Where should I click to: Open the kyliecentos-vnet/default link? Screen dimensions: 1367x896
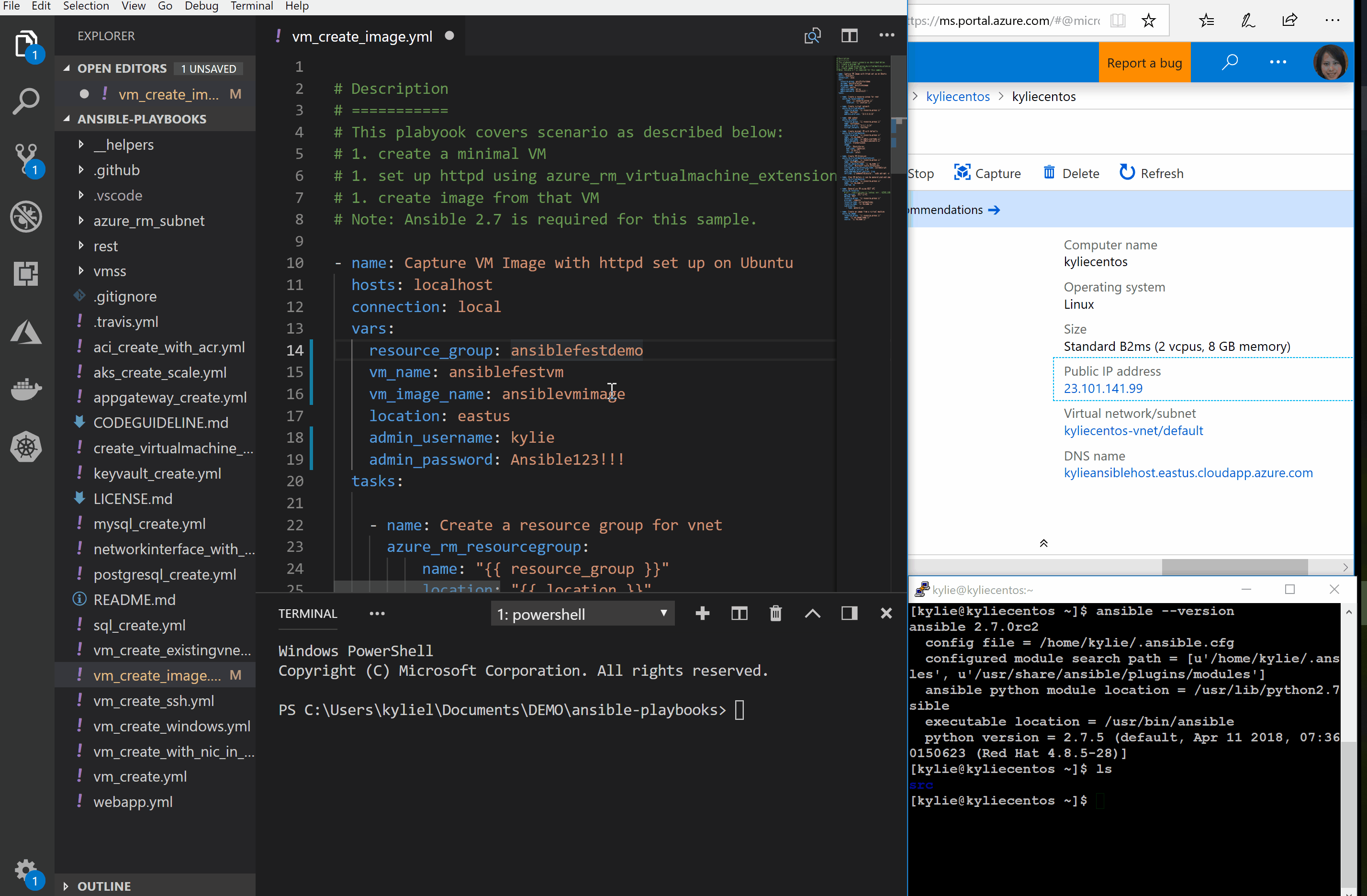coord(1133,430)
